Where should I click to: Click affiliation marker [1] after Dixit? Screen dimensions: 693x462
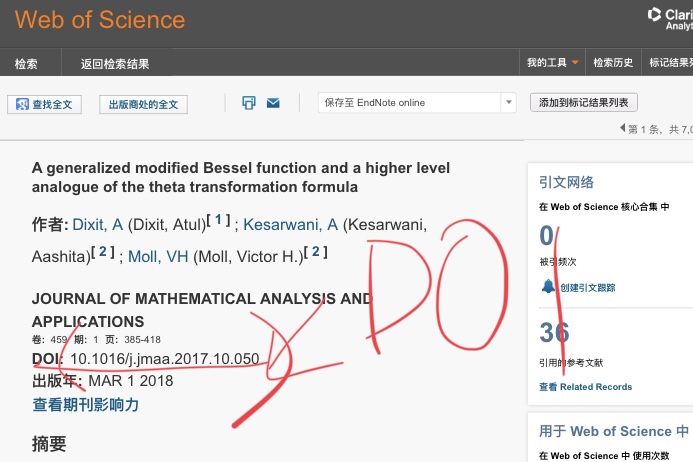[218, 220]
